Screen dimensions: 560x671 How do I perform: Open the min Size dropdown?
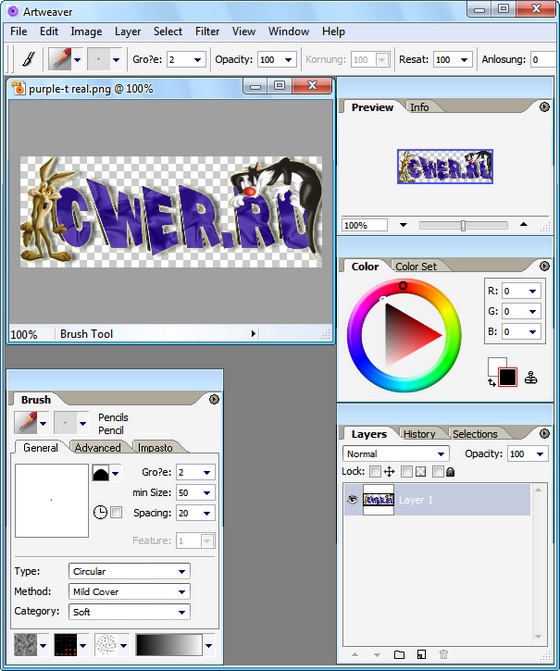[207, 493]
